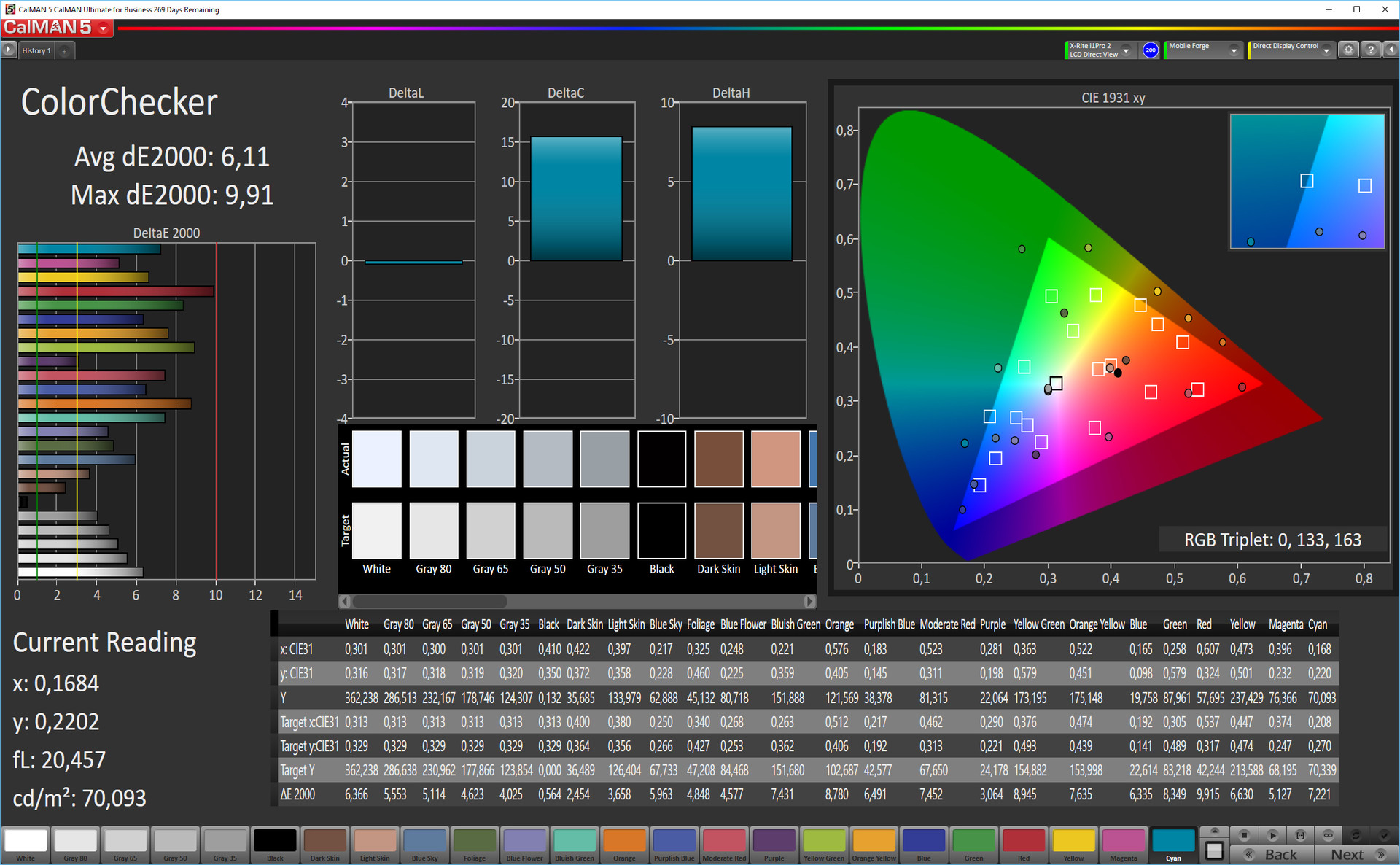The width and height of the screenshot is (1400, 865).
Task: Add a new history tab
Action: tap(64, 50)
